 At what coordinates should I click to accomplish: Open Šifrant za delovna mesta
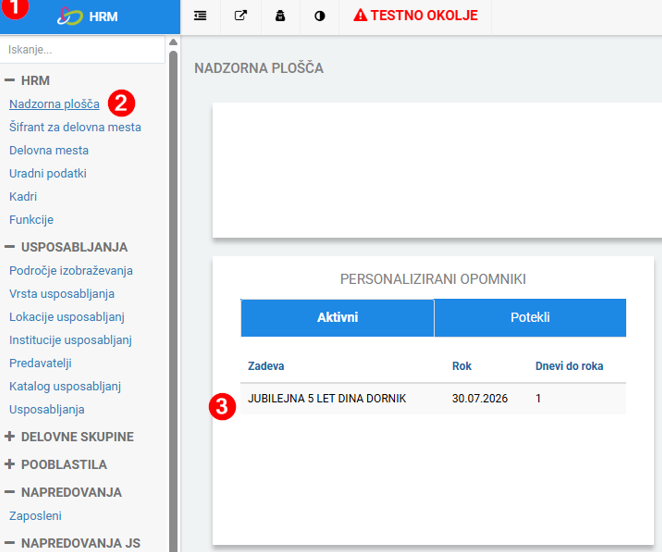[x=75, y=127]
